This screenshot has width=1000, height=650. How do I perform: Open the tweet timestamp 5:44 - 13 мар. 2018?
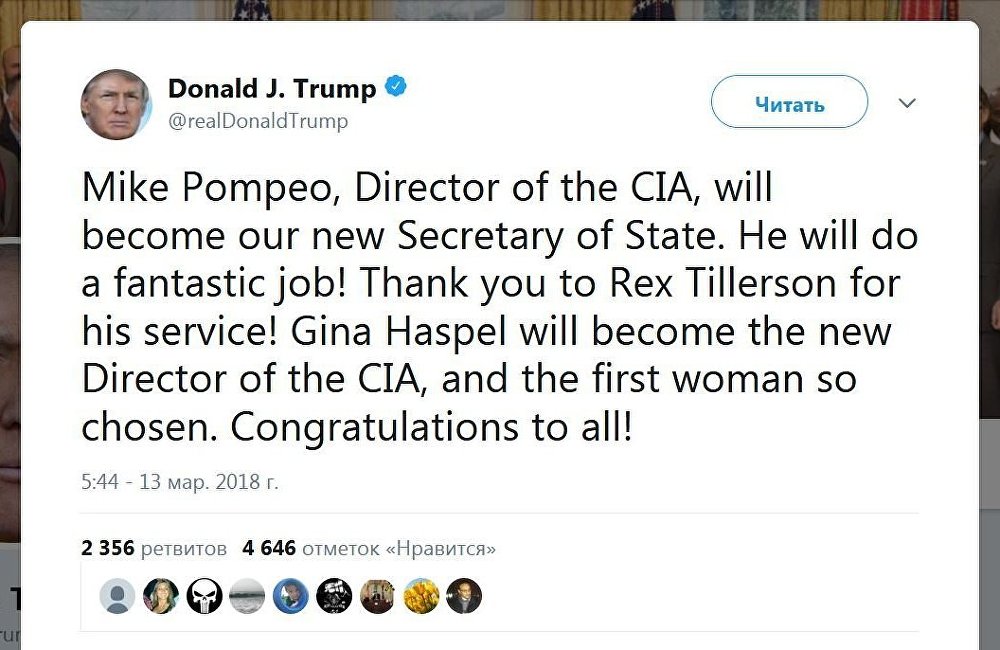pyautogui.click(x=180, y=482)
